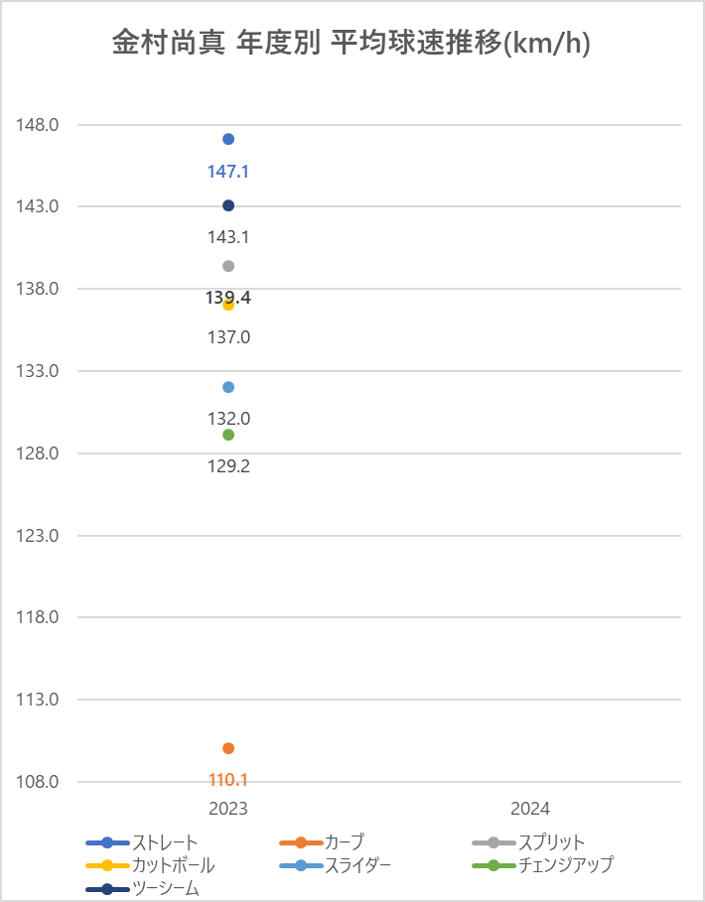This screenshot has width=705, height=902.
Task: Click the スプリット legend marker
Action: (493, 843)
